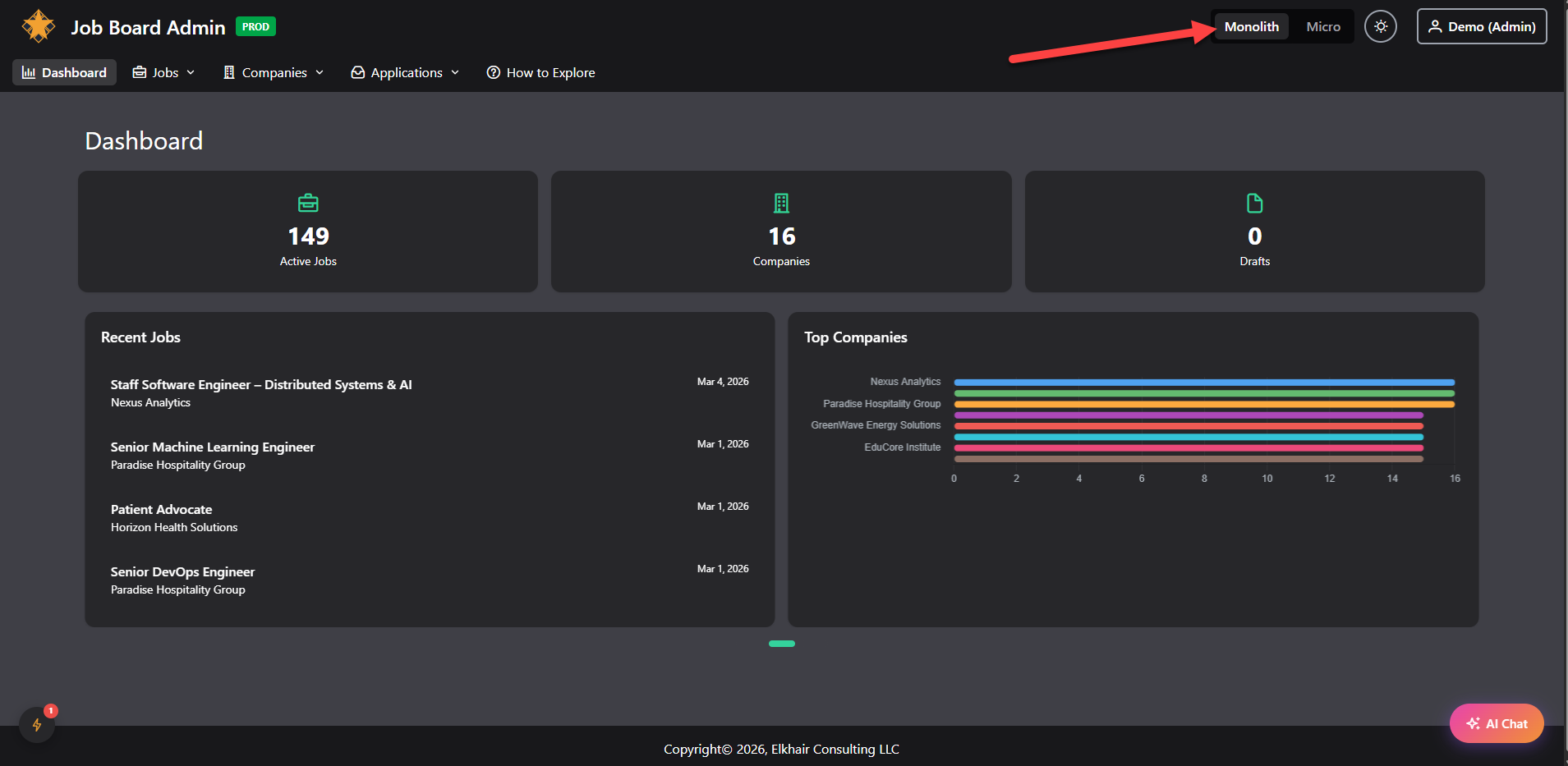The width and height of the screenshot is (1568, 766).
Task: Click the envelope icon beside Applications
Action: coord(358,72)
